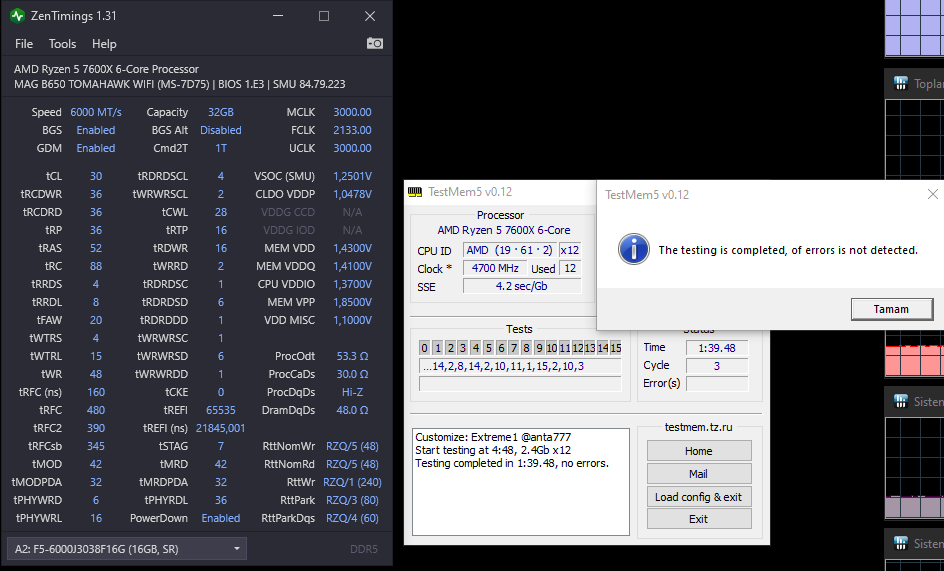Click the Used value 12
Screen dimensions: 944x571
pos(570,268)
